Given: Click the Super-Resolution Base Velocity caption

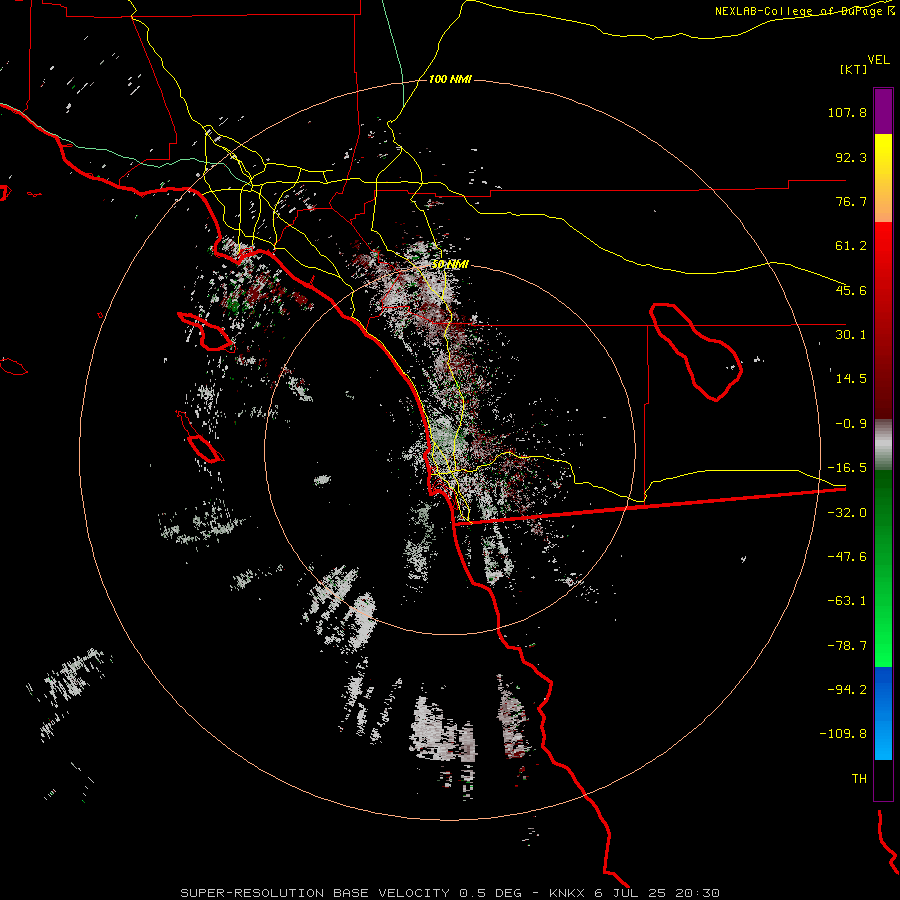Looking at the screenshot, I should [449, 893].
